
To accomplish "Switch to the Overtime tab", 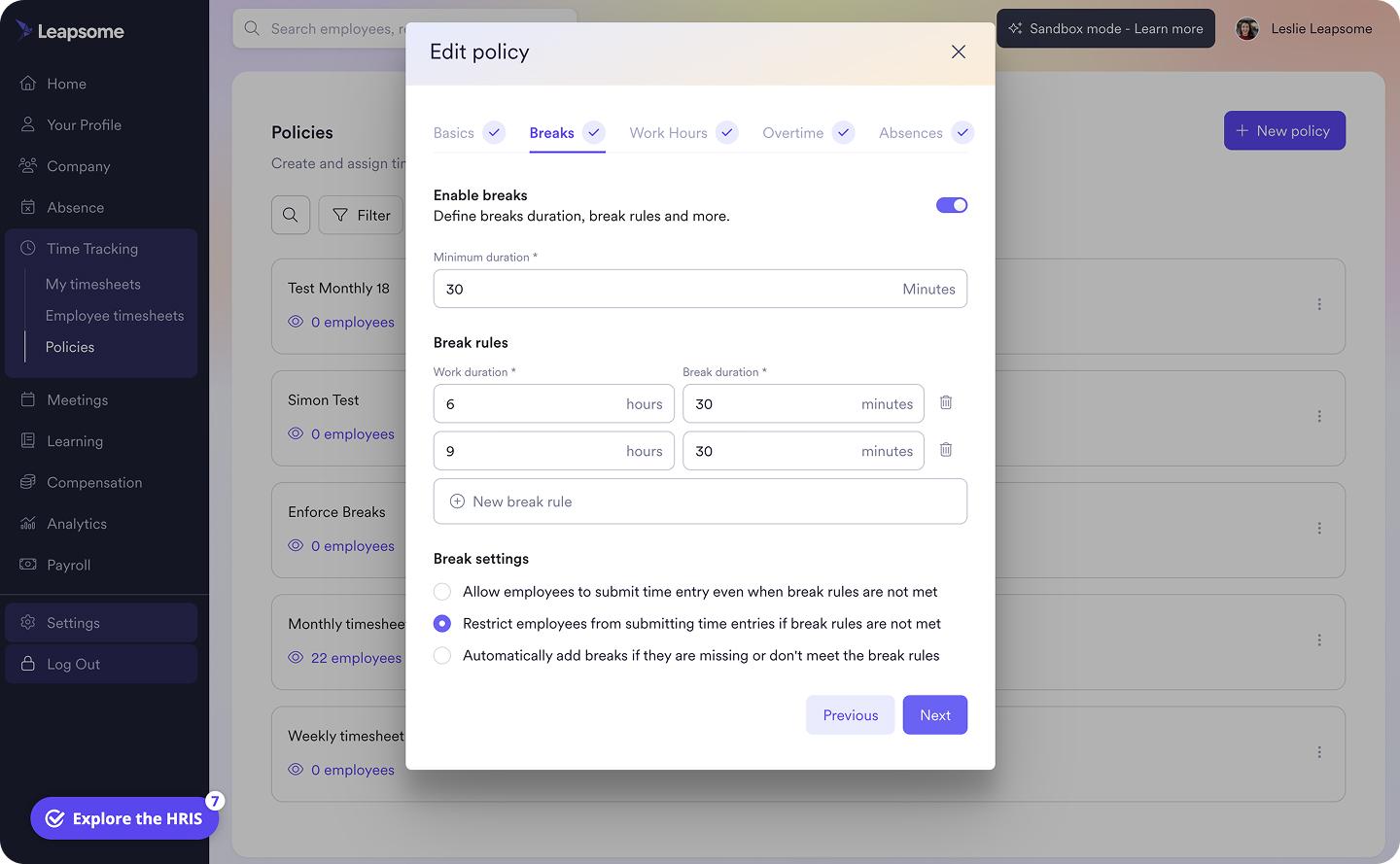I will (x=793, y=132).
